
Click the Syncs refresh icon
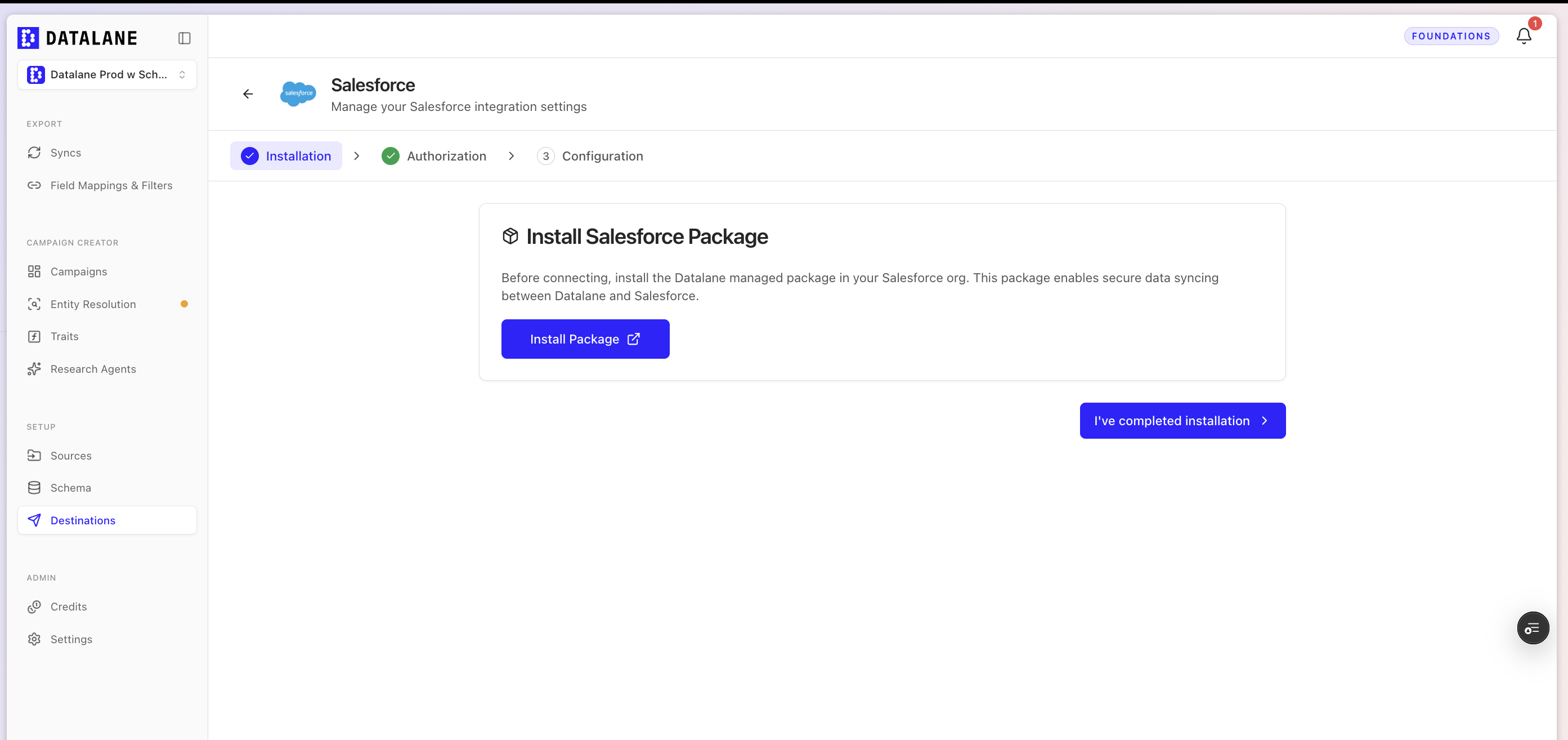(34, 152)
